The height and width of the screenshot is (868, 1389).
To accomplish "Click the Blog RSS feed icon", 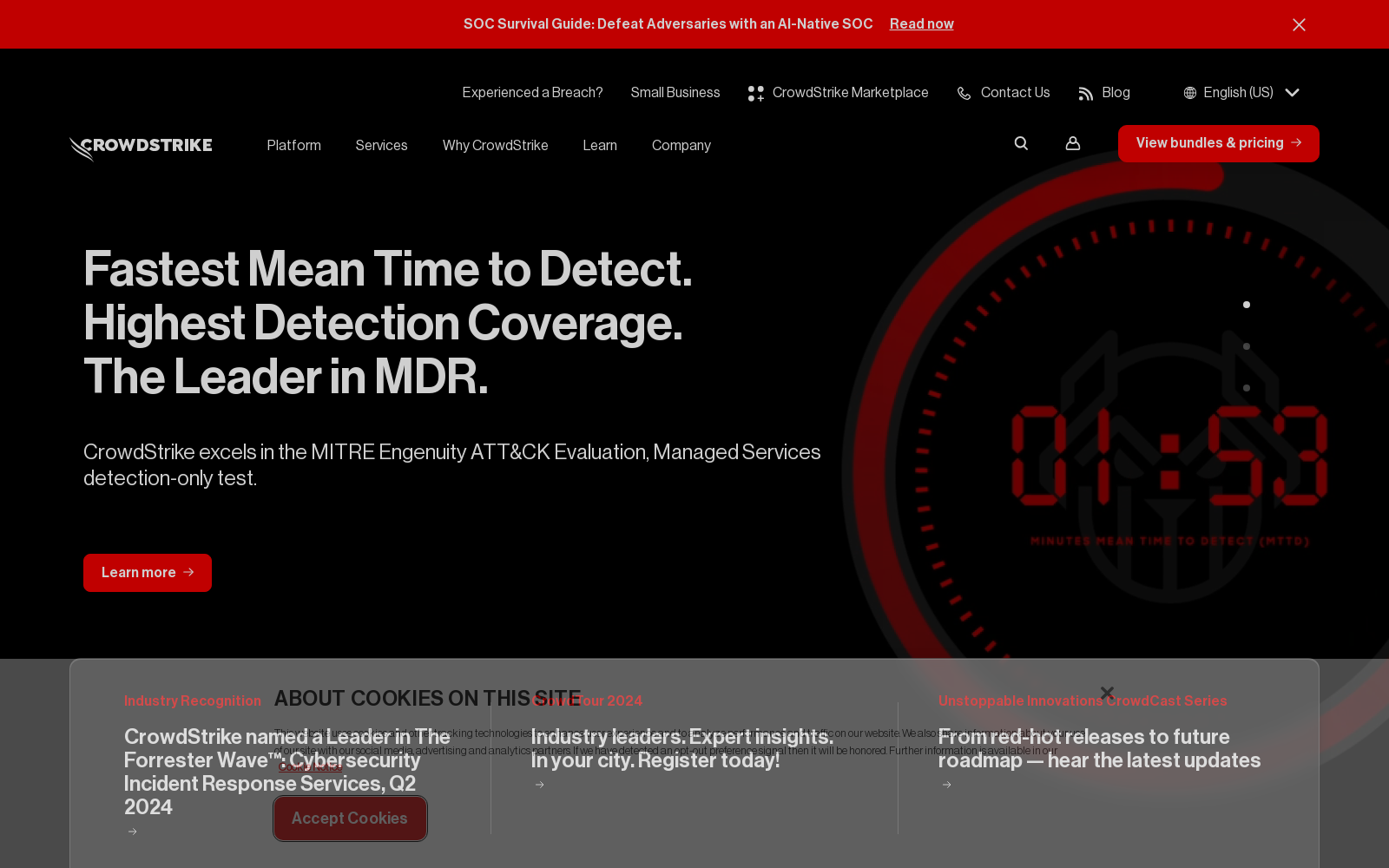I will 1085,93.
